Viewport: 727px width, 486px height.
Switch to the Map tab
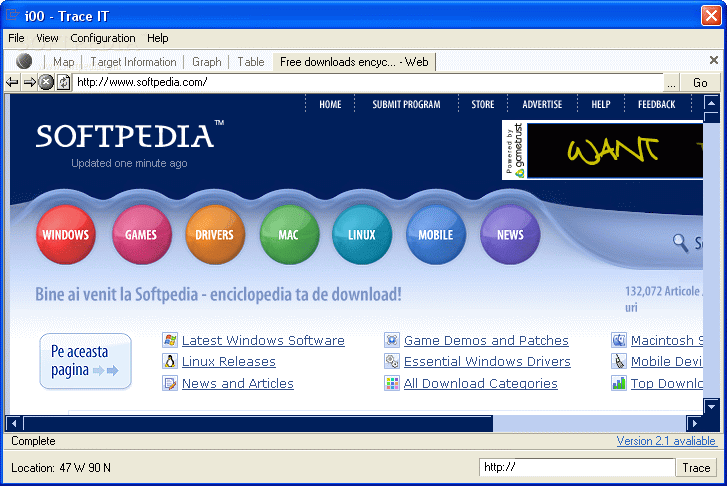pos(64,62)
